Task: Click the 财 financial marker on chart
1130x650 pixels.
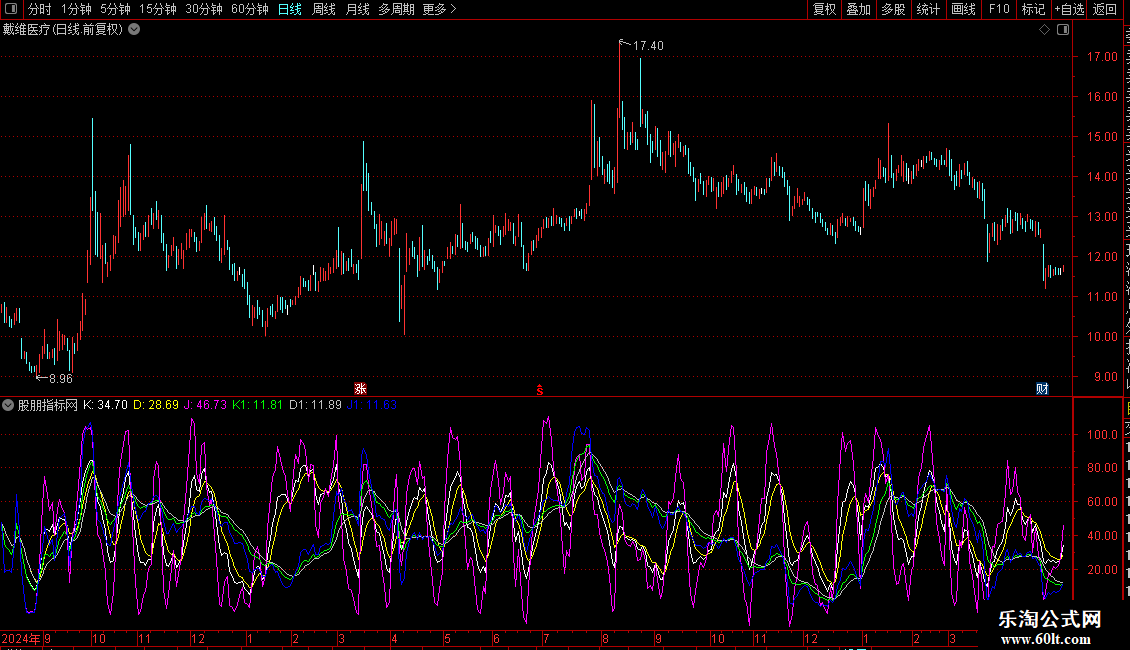Action: pos(1042,389)
